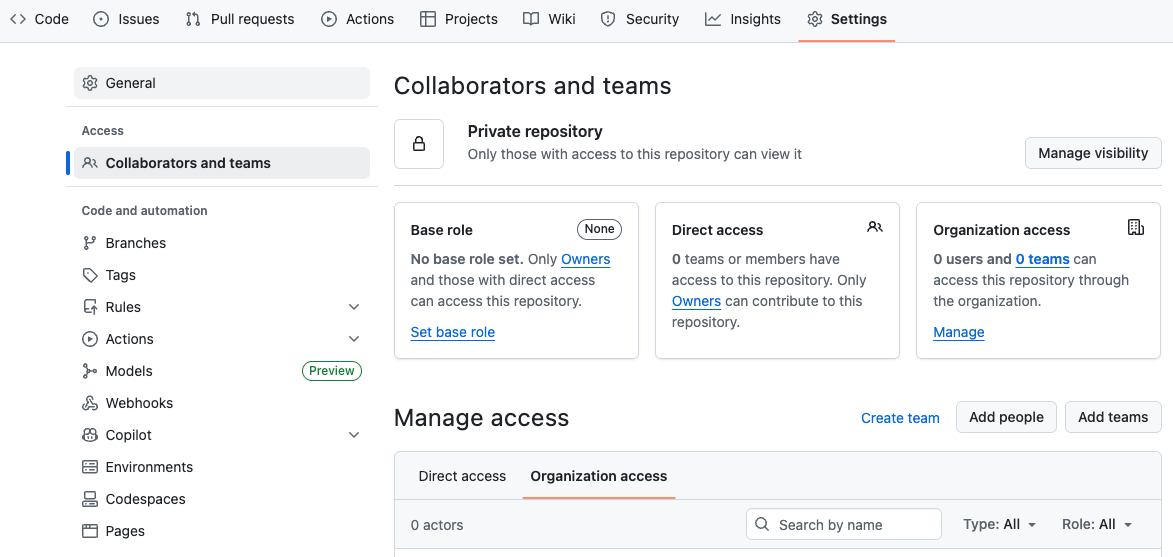Click the Create team link
Image resolution: width=1173 pixels, height=557 pixels.
click(x=900, y=418)
